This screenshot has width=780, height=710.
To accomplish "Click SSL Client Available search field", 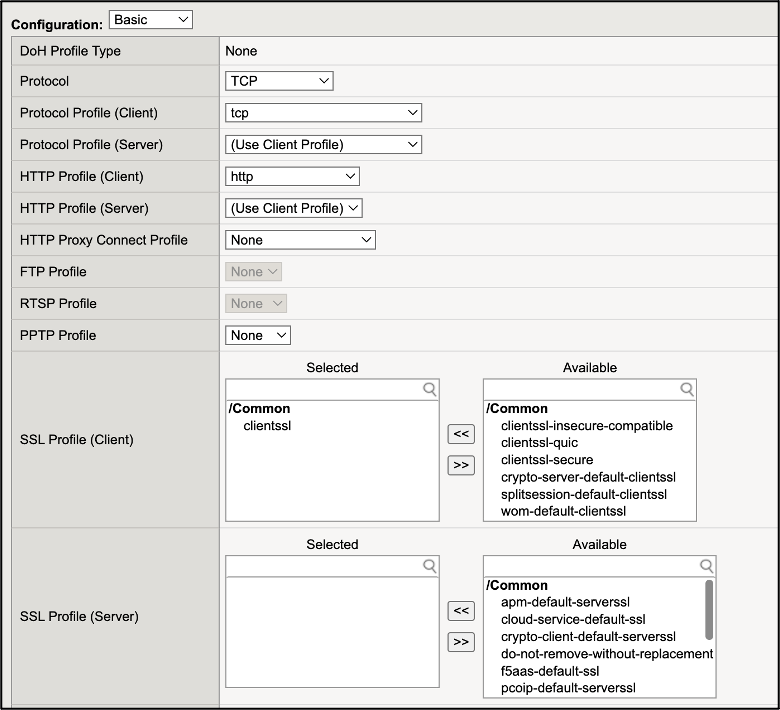I will [x=580, y=389].
